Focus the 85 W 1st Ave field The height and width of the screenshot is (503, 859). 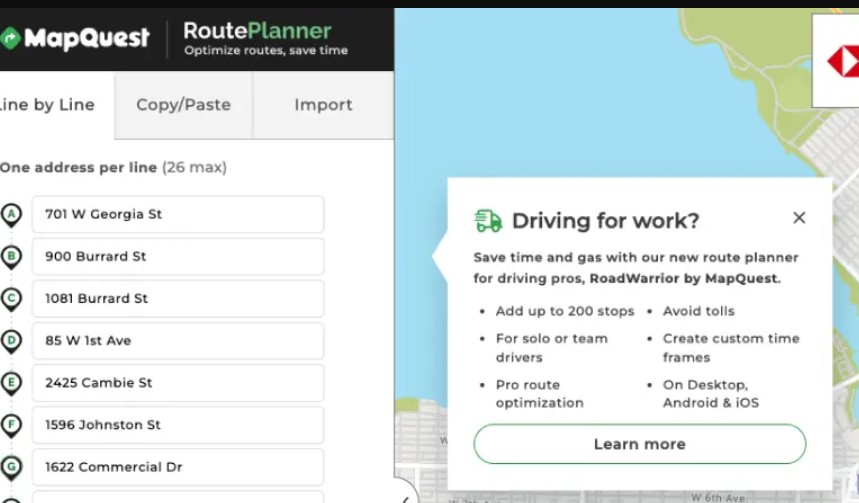tap(178, 341)
